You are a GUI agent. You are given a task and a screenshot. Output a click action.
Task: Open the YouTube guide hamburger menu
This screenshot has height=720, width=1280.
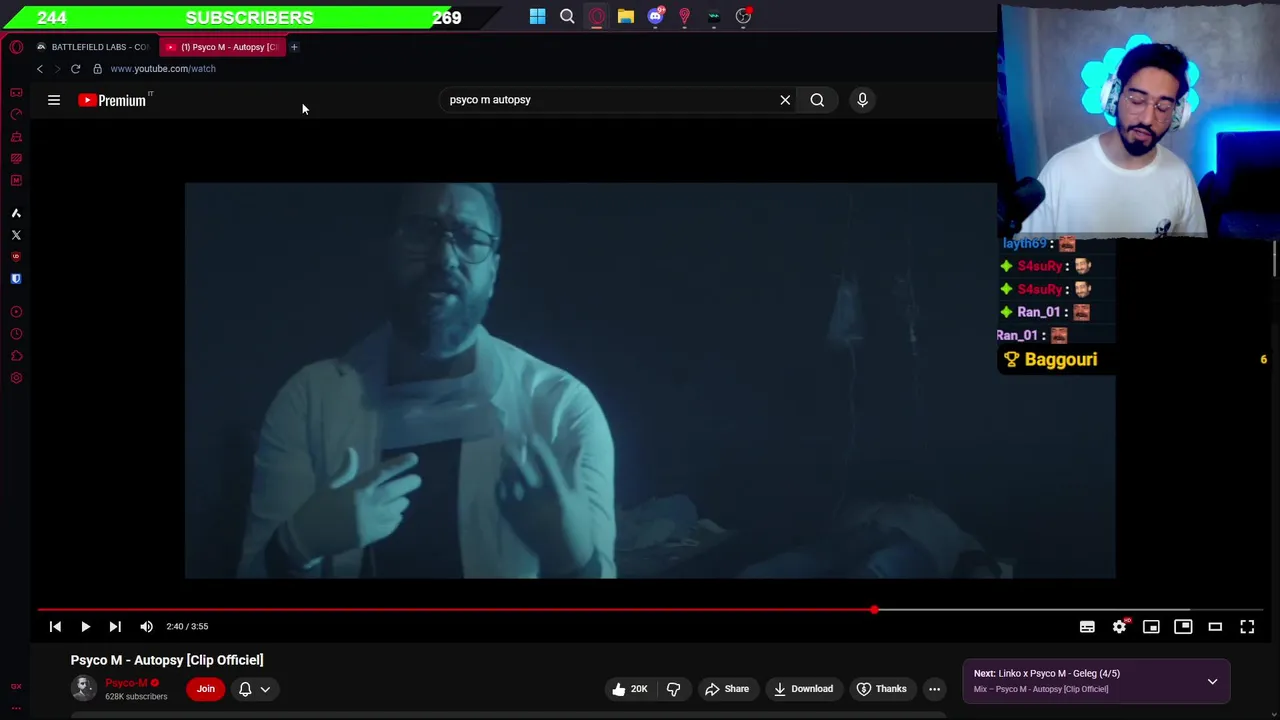click(54, 100)
